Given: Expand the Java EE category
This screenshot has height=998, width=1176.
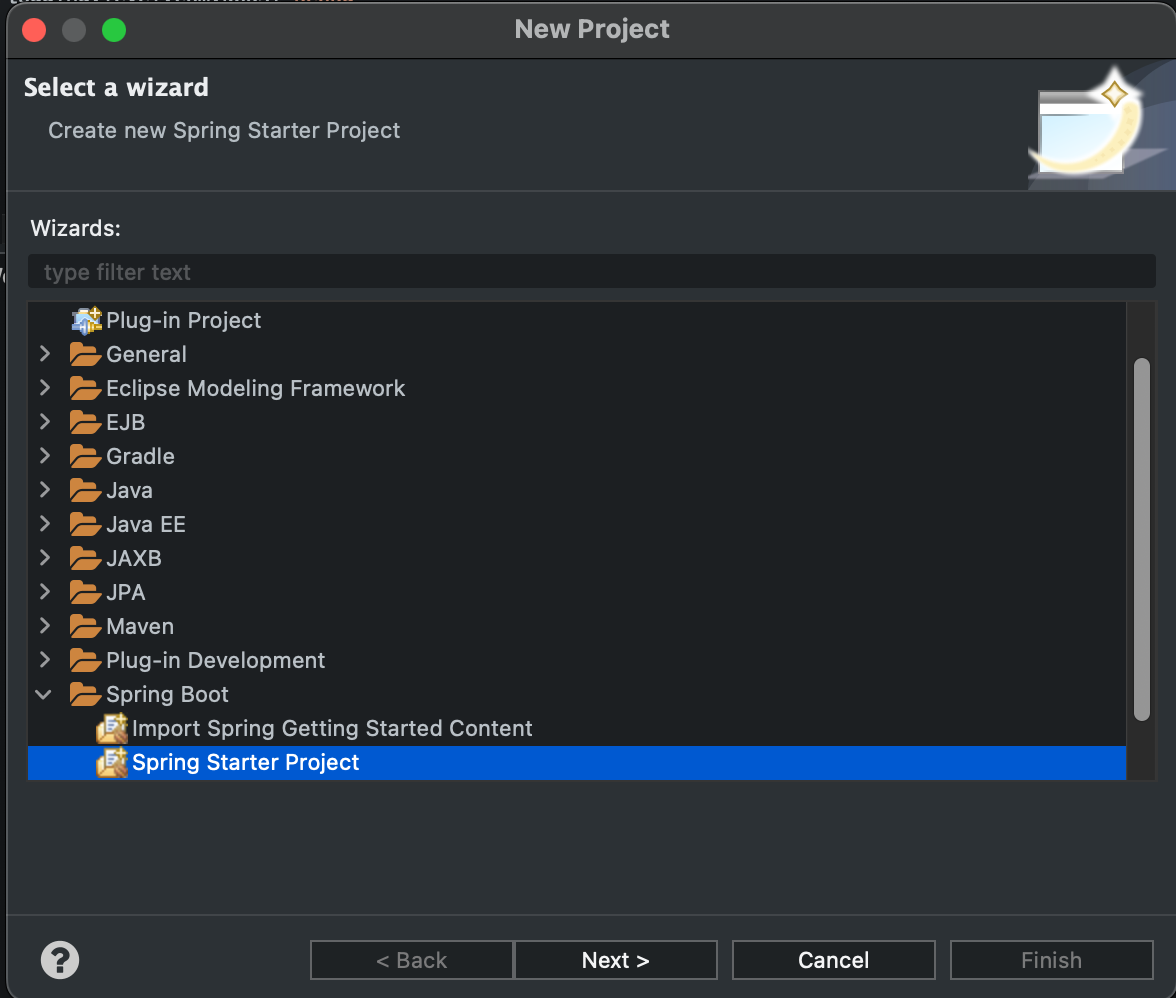Looking at the screenshot, I should (x=44, y=523).
